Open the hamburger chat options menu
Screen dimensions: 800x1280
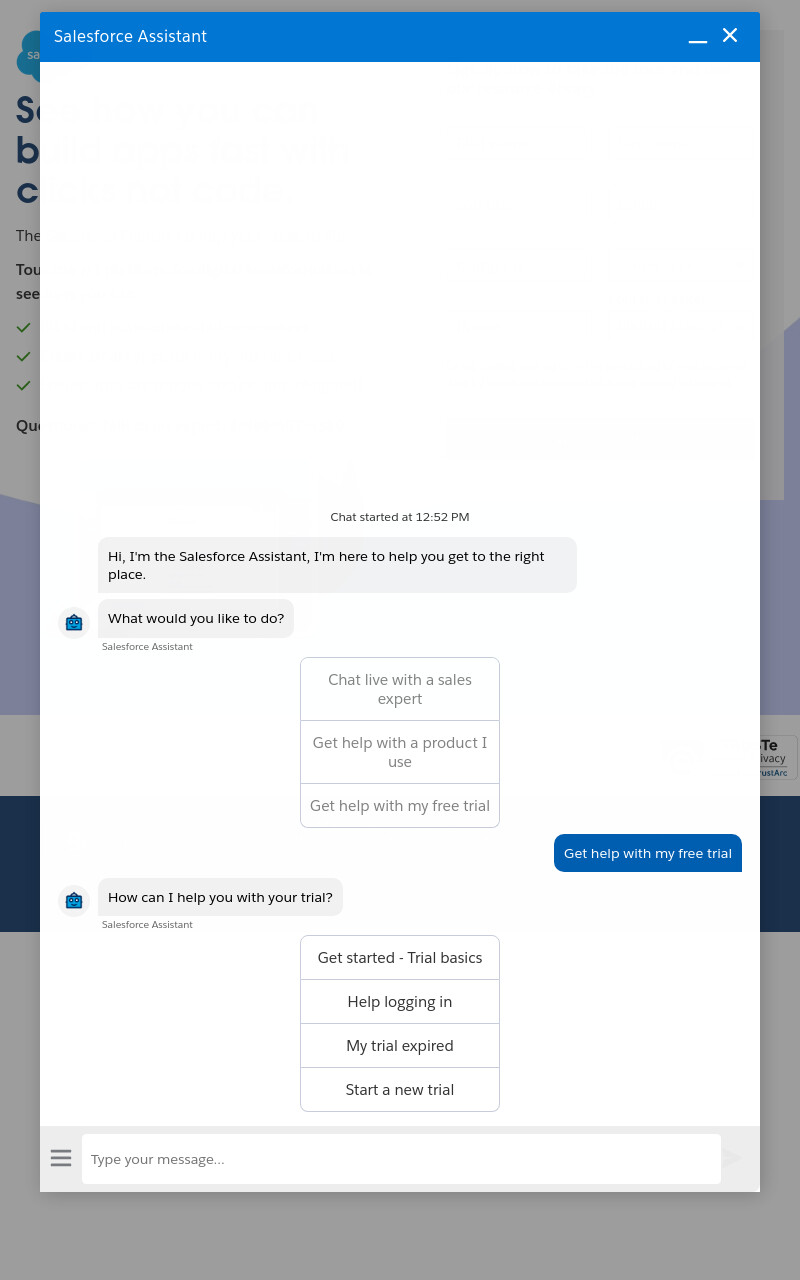pos(61,1158)
